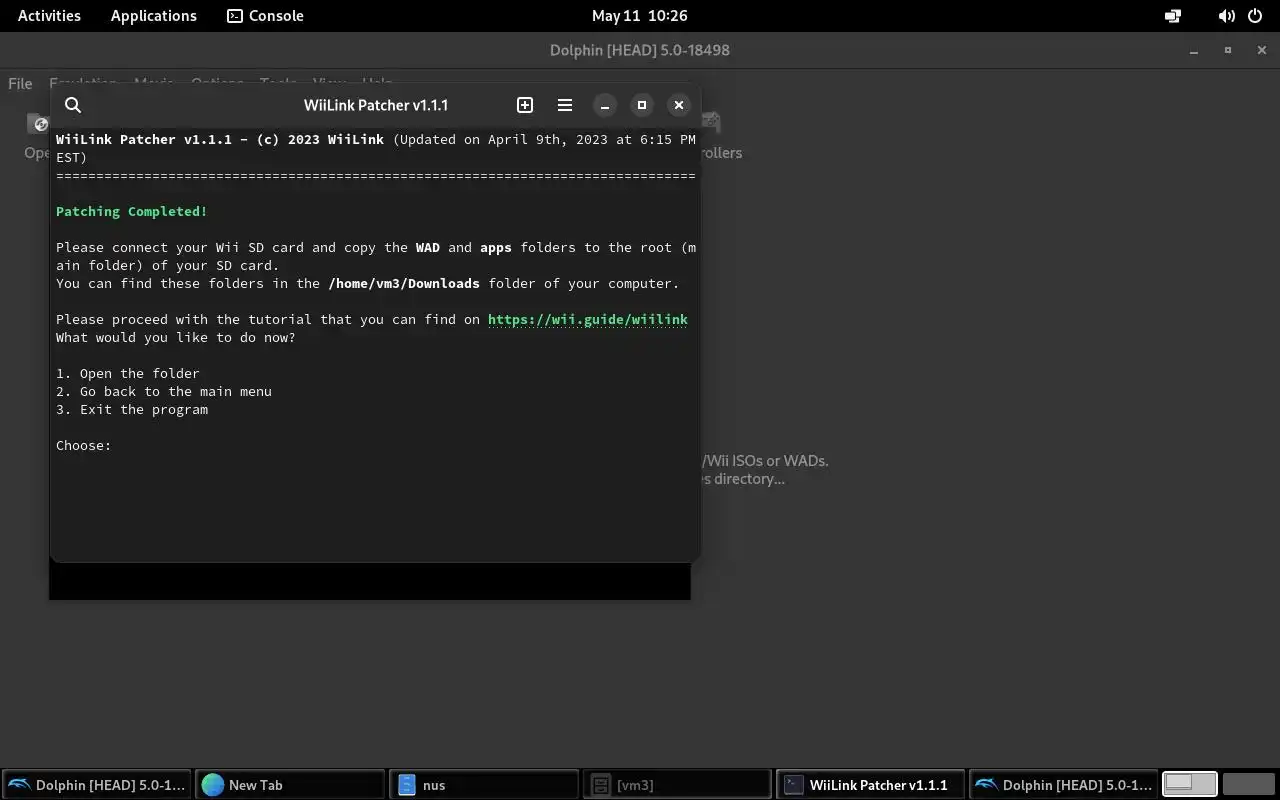Open the Dolphin File menu

click(20, 84)
